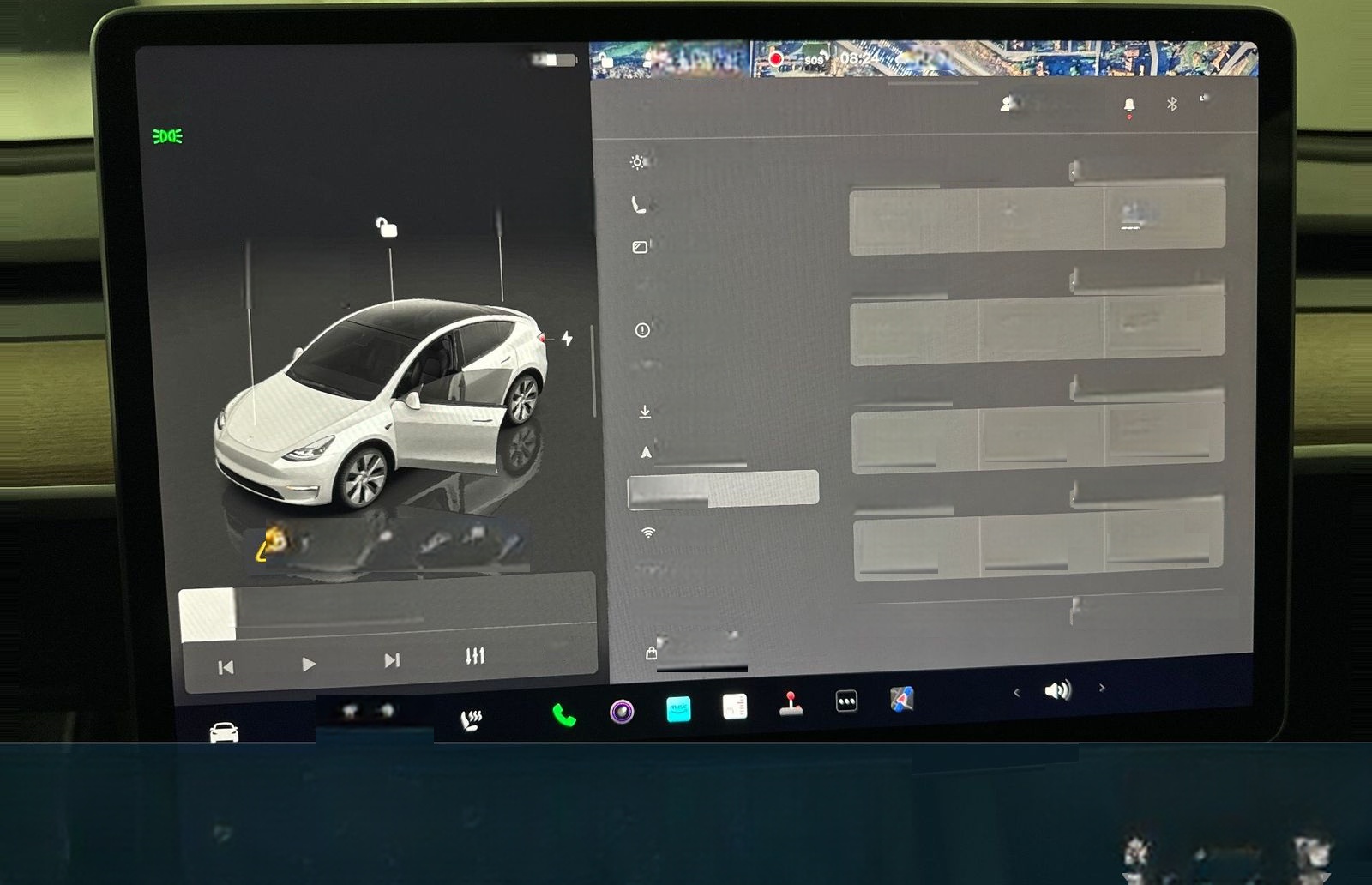Lower the volume with the left chevron
The width and height of the screenshot is (1372, 885).
click(1016, 692)
